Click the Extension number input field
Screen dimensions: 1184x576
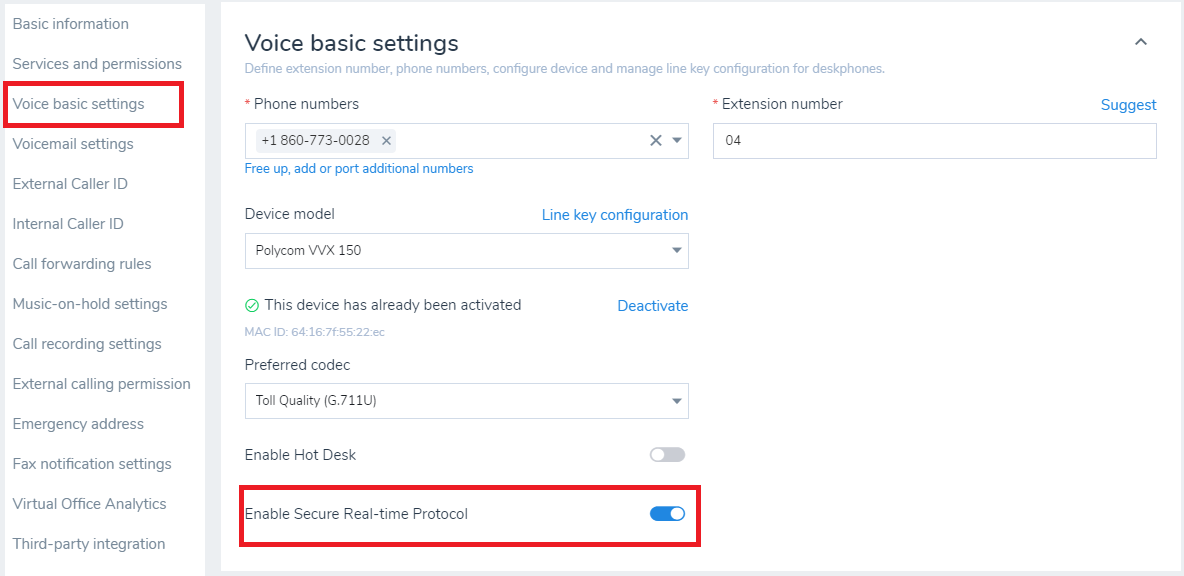[934, 141]
